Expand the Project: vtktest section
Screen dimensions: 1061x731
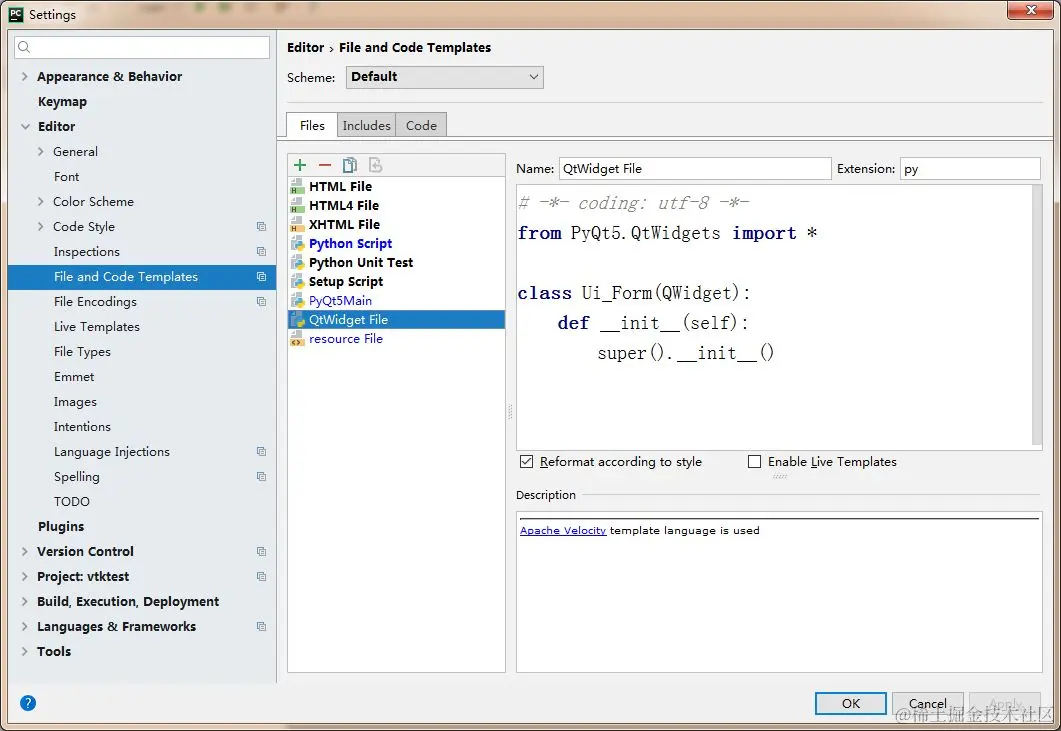(25, 577)
